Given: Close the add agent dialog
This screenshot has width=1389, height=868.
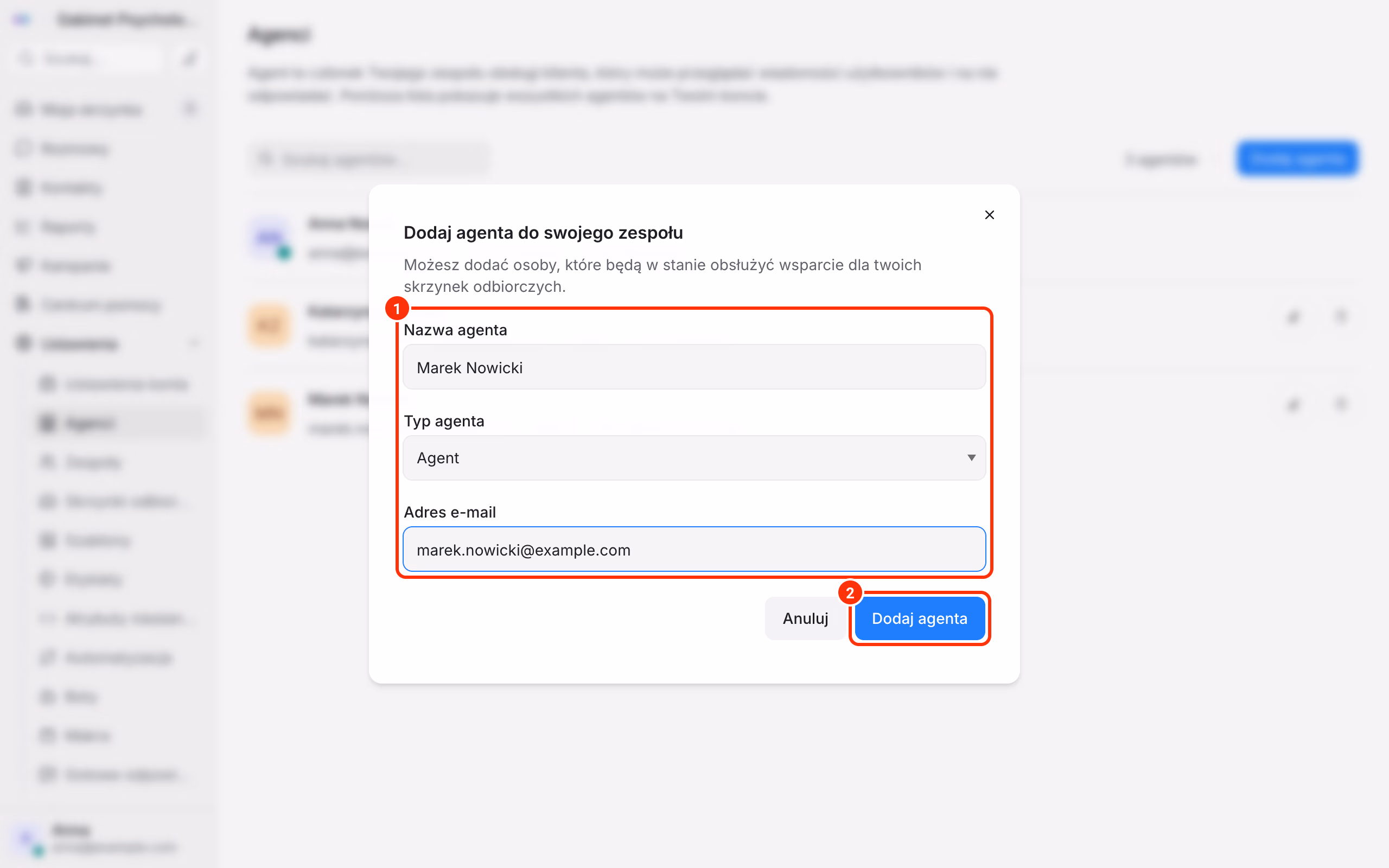Looking at the screenshot, I should coord(989,215).
